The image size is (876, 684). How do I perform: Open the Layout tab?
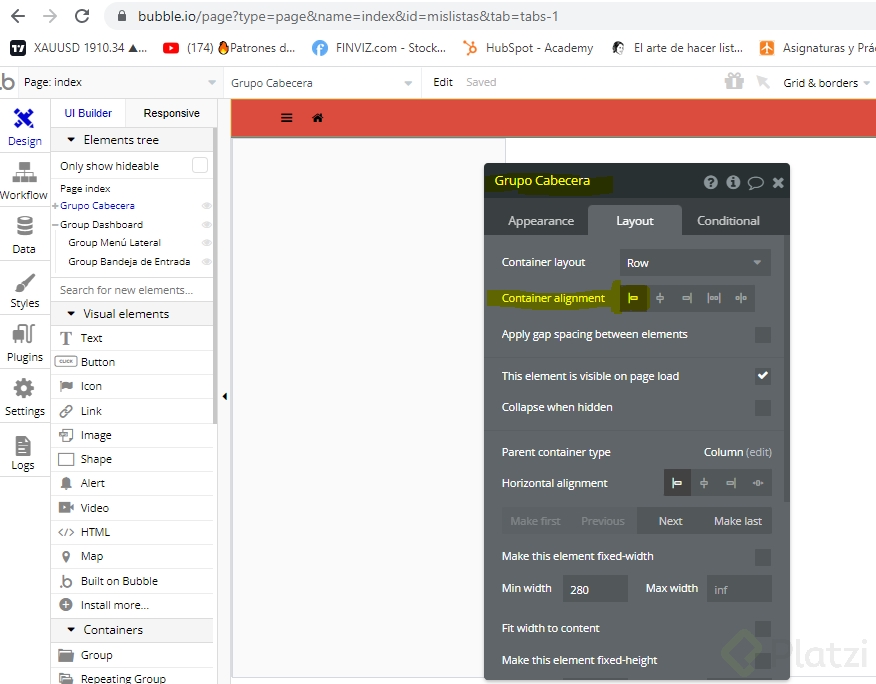click(635, 221)
